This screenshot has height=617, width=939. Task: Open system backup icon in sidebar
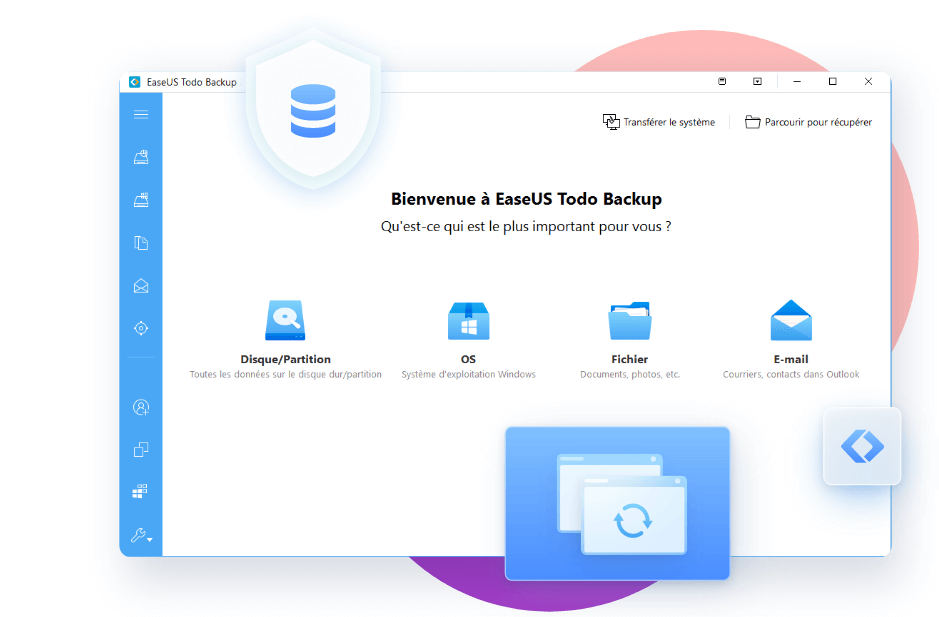[x=141, y=200]
